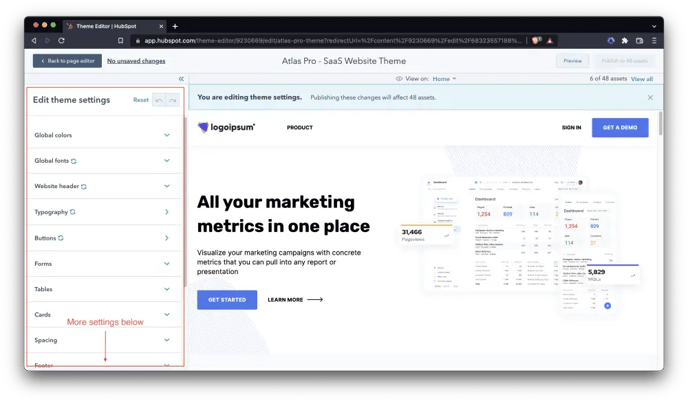
Task: Click the Preview button
Action: coord(573,61)
